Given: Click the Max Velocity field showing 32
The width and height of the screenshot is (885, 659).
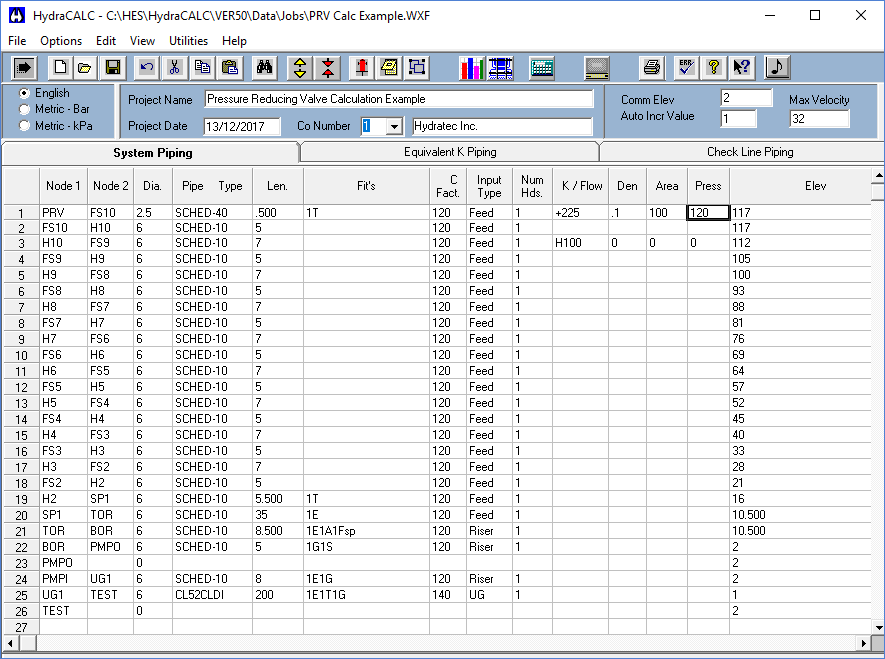Looking at the screenshot, I should pos(819,118).
